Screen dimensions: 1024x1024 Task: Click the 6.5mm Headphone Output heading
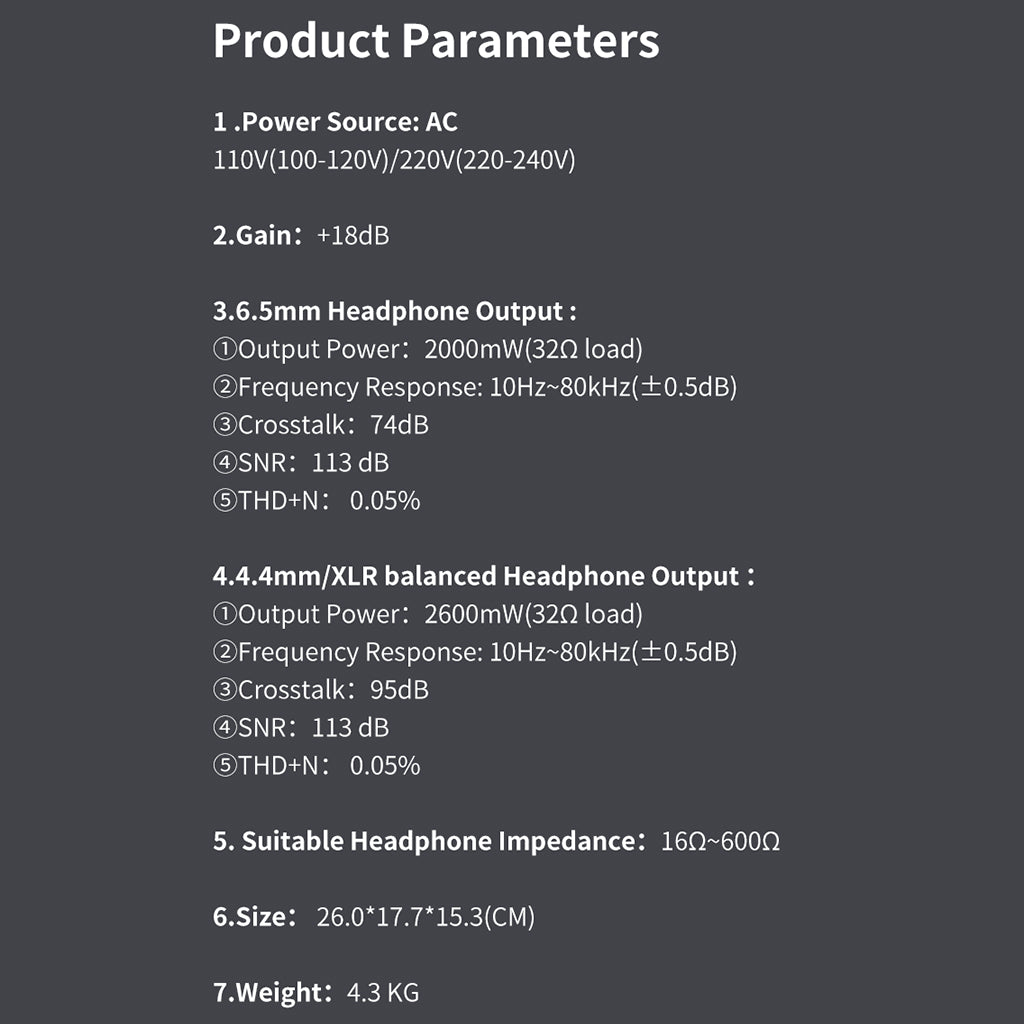coord(394,311)
